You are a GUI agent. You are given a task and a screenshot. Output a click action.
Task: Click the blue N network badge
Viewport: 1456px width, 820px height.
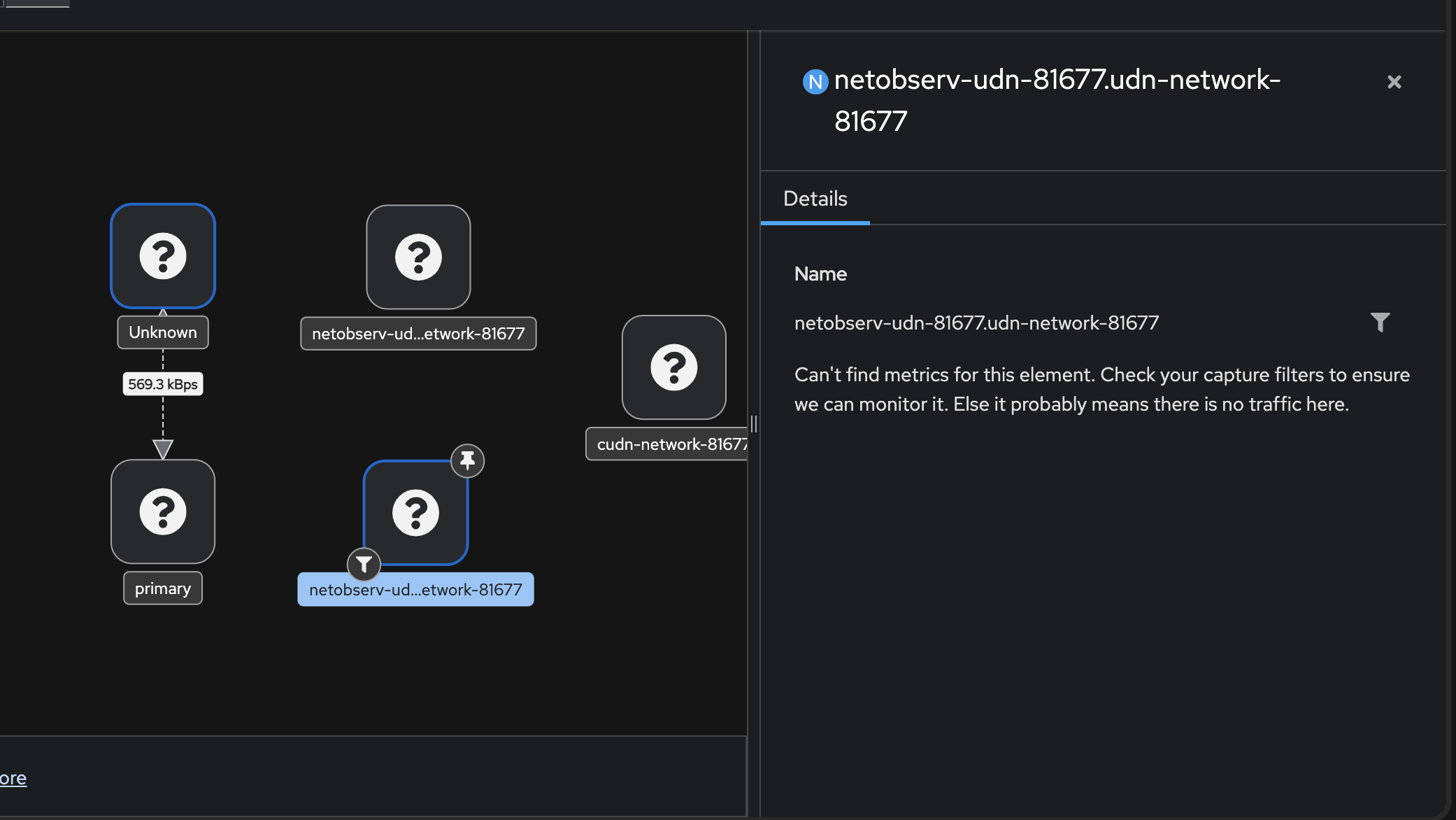[x=815, y=82]
